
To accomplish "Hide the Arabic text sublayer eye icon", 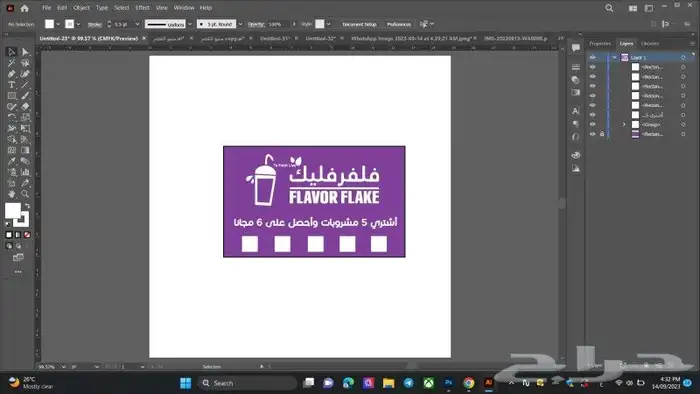I will (593, 115).
